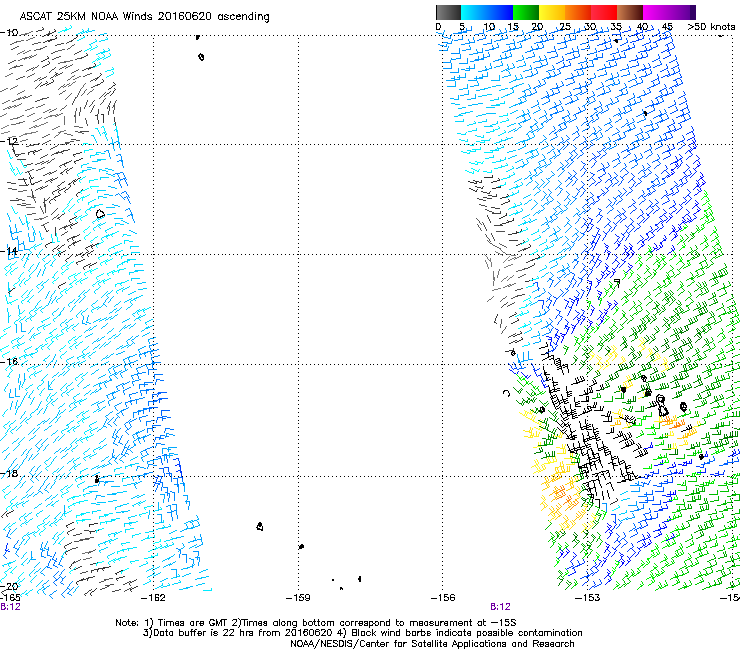Click the "-20" latitude axis label

pos(9,586)
